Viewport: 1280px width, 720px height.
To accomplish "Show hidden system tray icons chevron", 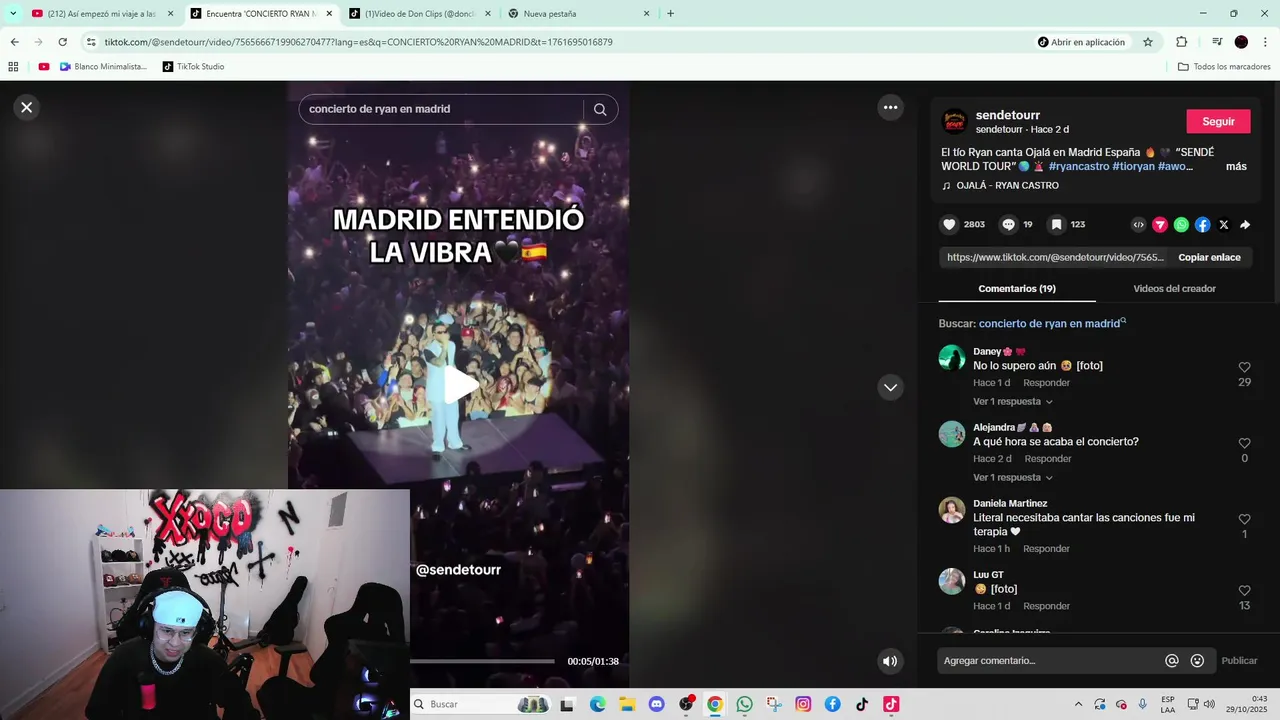I will click(1078, 704).
